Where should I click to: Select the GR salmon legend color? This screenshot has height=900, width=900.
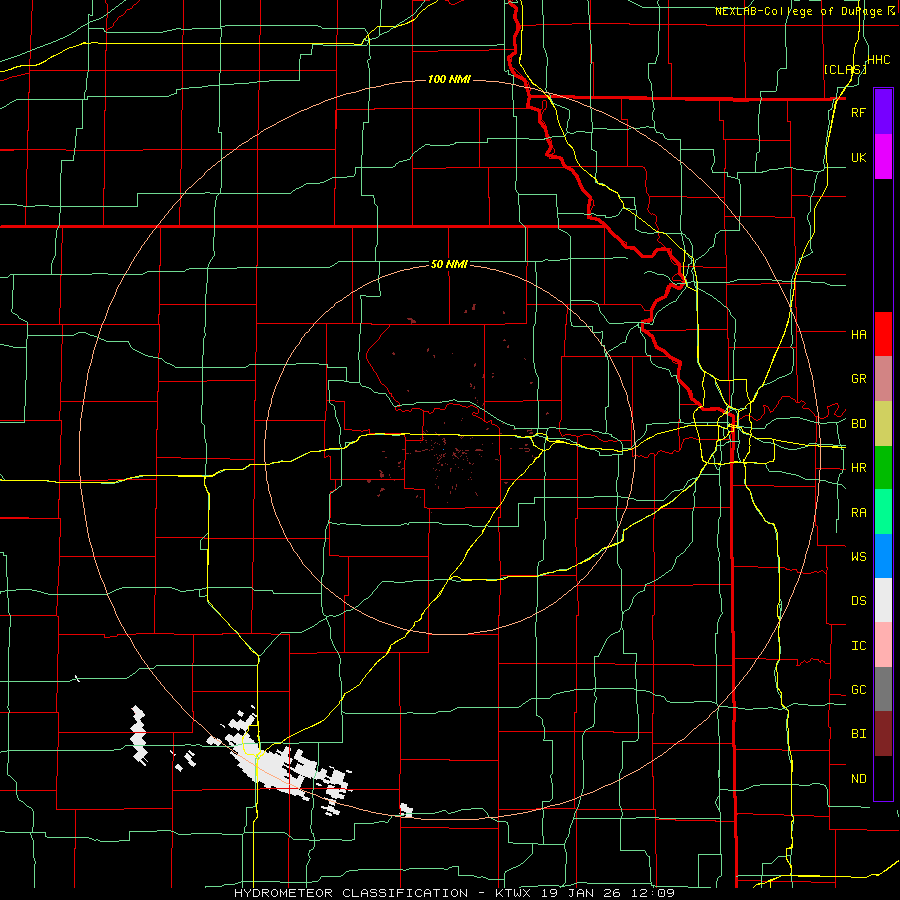pyautogui.click(x=883, y=379)
